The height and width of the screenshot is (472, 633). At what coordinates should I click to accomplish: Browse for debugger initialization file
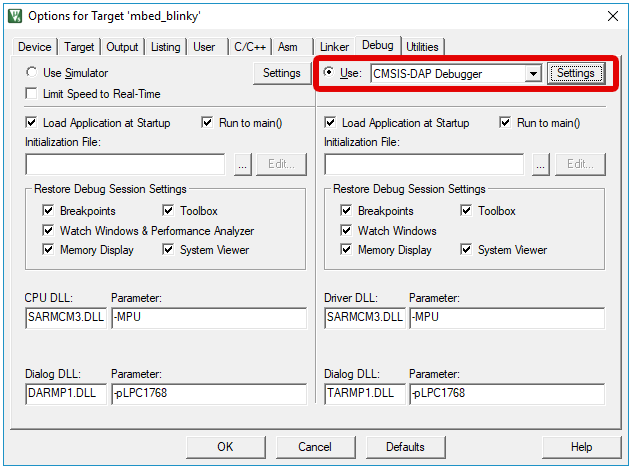point(541,165)
